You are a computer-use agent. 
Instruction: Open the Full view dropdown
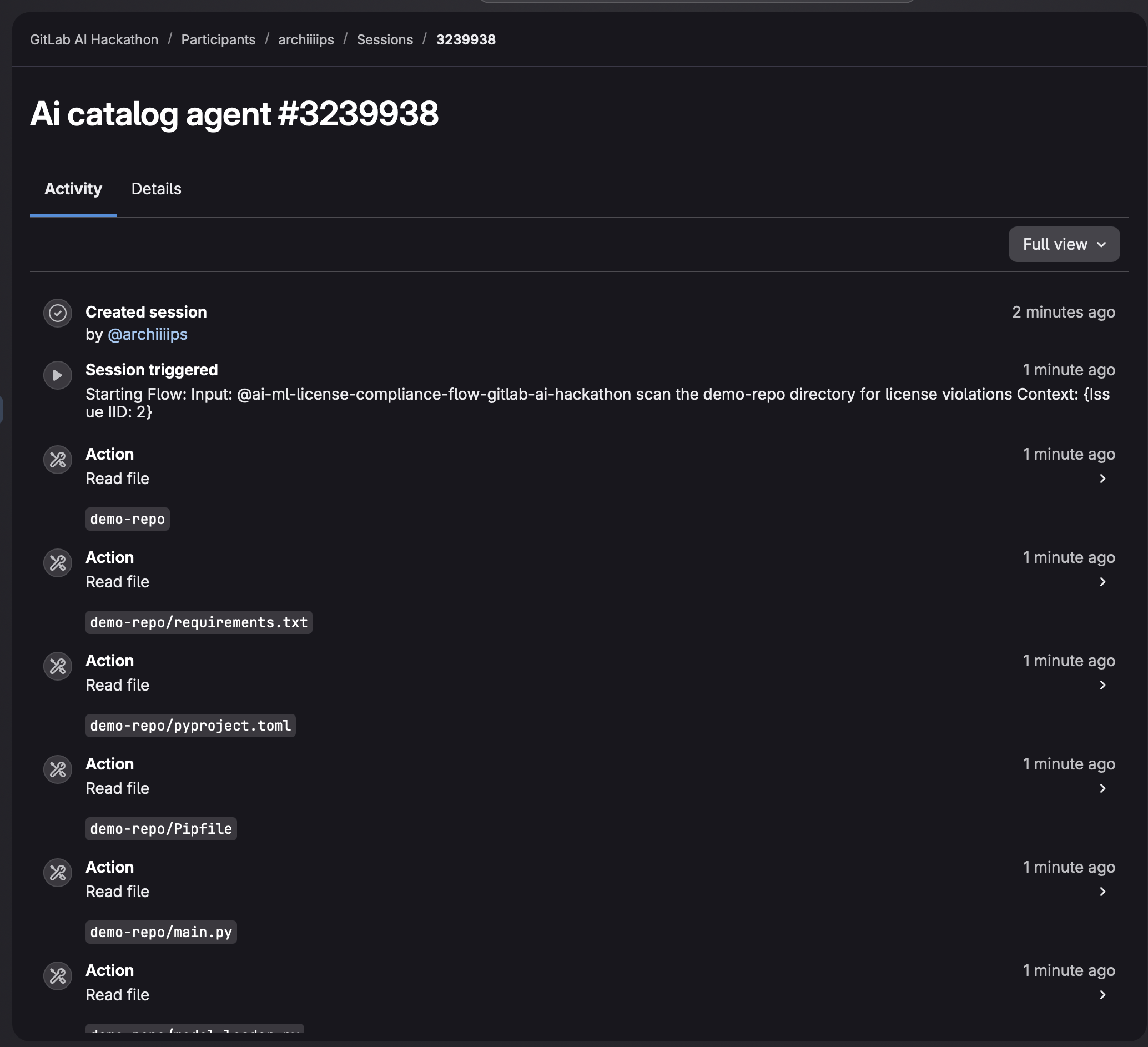(1064, 244)
